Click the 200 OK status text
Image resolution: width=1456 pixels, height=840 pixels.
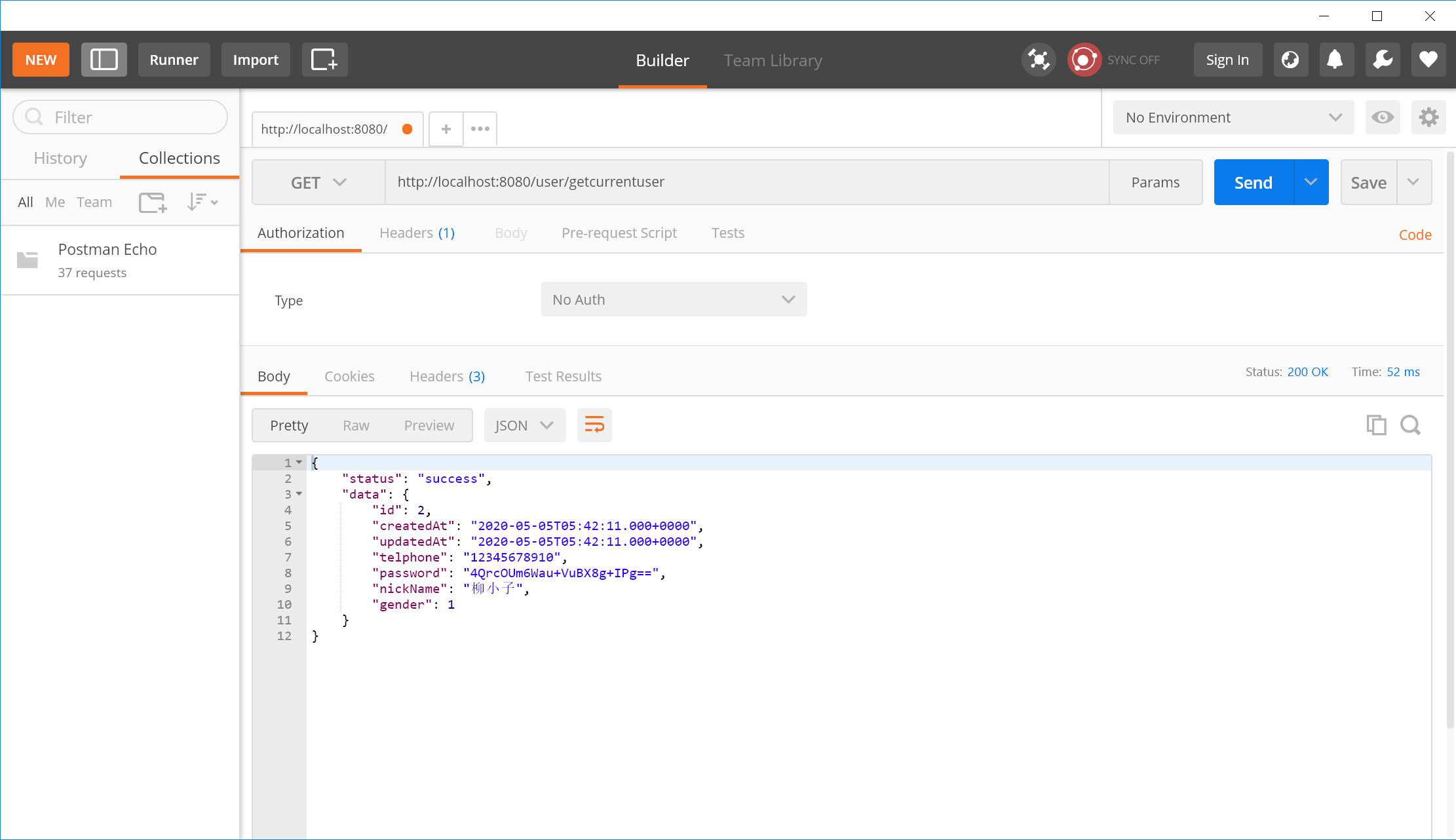point(1307,372)
